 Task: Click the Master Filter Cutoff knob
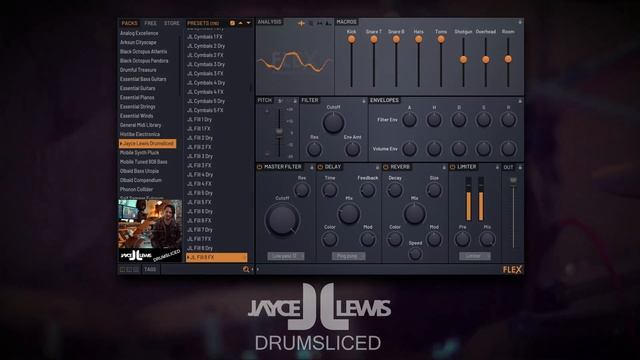(x=282, y=220)
